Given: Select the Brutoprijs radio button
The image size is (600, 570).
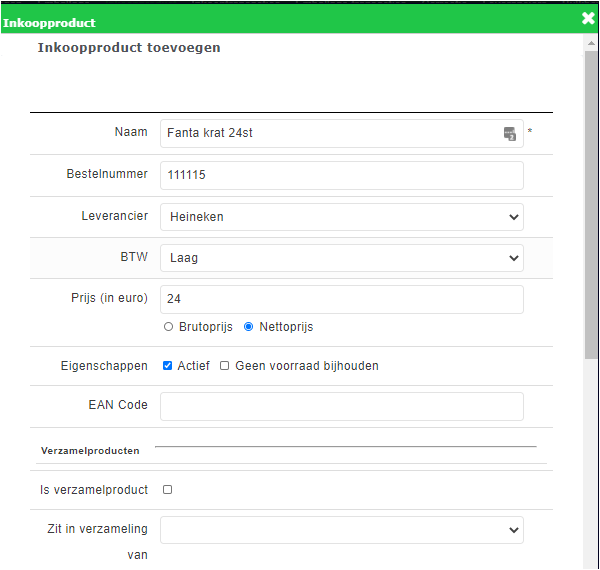Looking at the screenshot, I should pos(167,327).
